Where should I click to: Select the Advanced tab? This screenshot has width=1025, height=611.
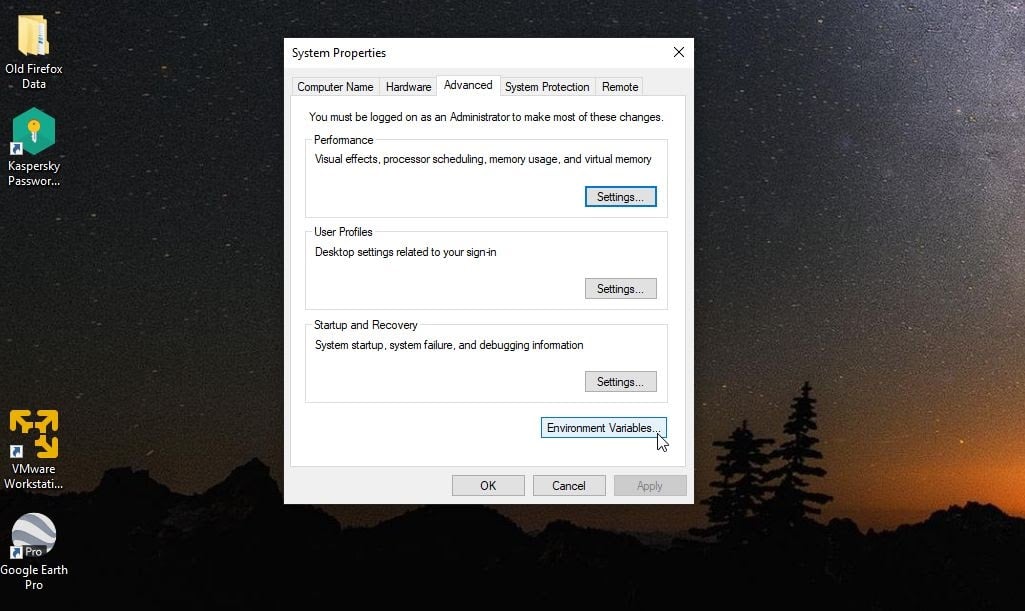click(x=468, y=85)
